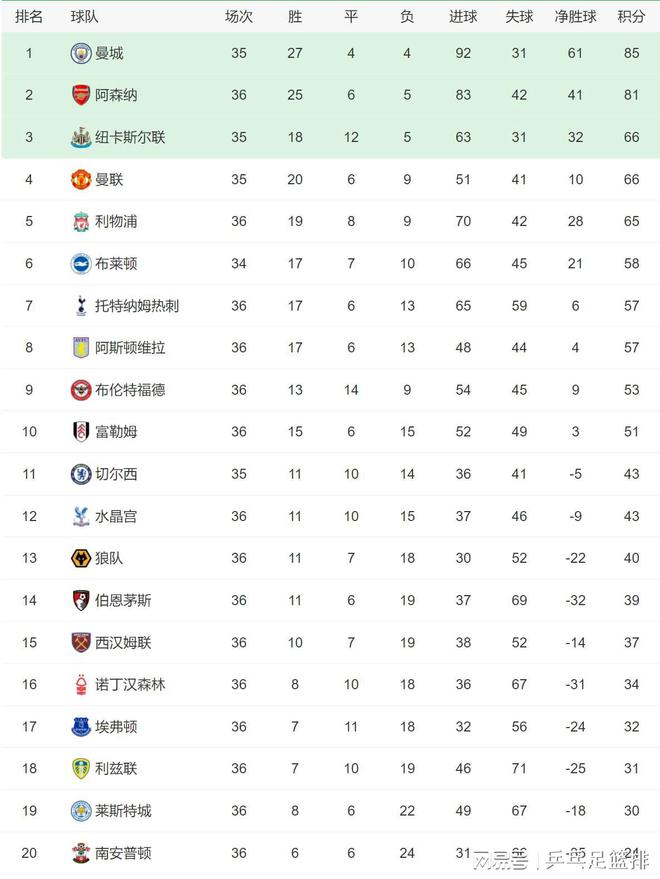Click the Wolves club crest icon
Image resolution: width=660 pixels, height=879 pixels.
click(81, 558)
